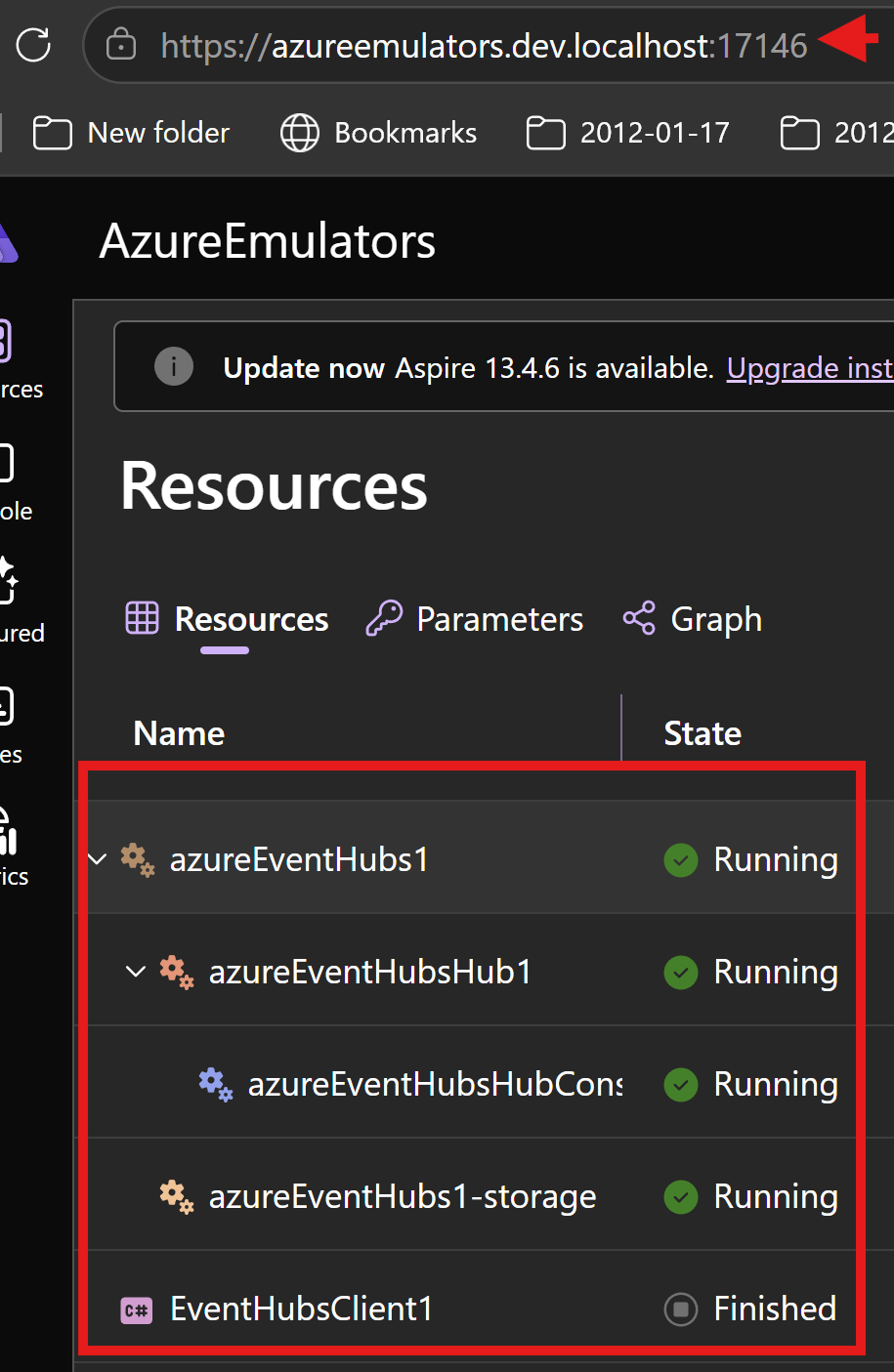Sort resources by State column header
Screen dimensions: 894x1372
coord(702,733)
